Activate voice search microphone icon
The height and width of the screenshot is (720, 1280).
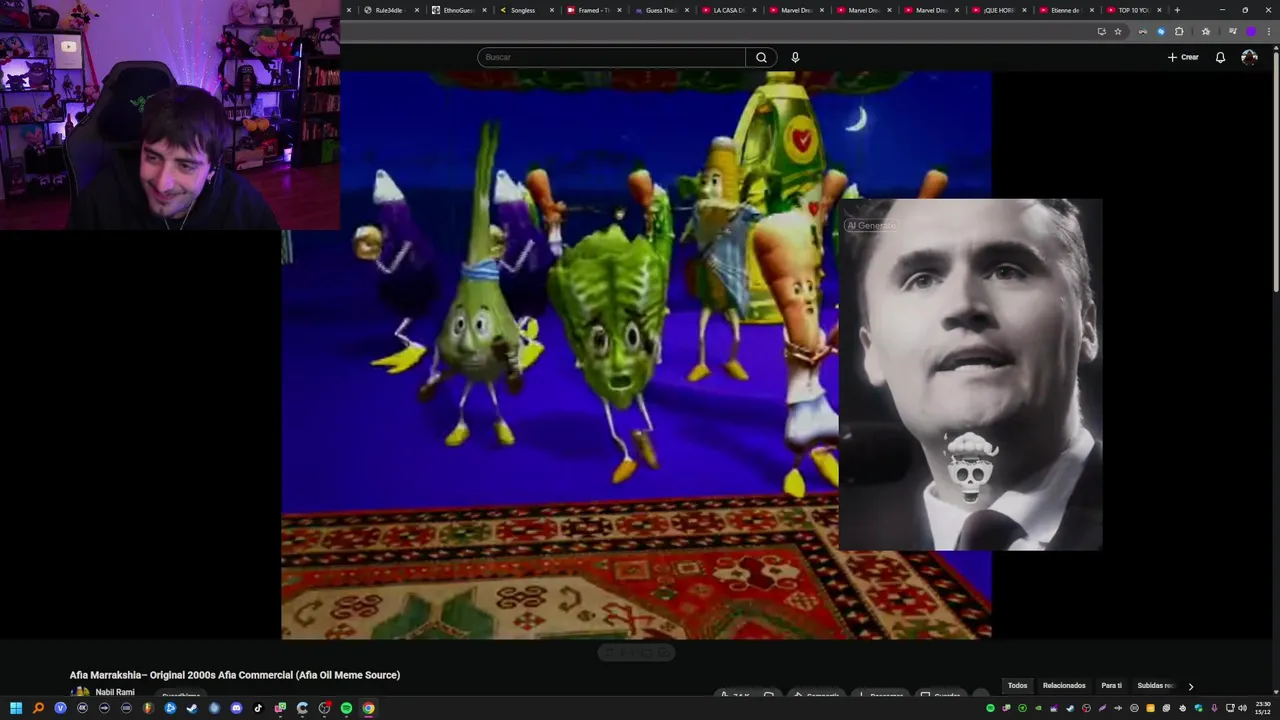(795, 57)
